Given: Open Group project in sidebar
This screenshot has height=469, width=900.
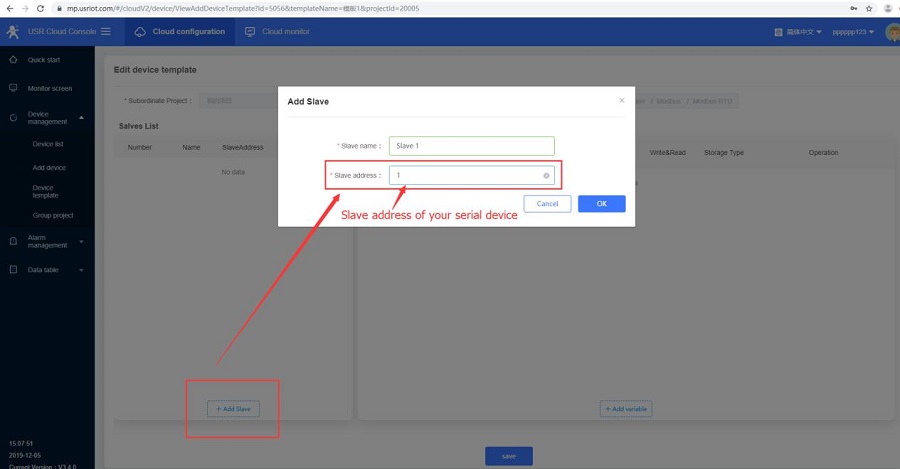Looking at the screenshot, I should click(x=53, y=215).
